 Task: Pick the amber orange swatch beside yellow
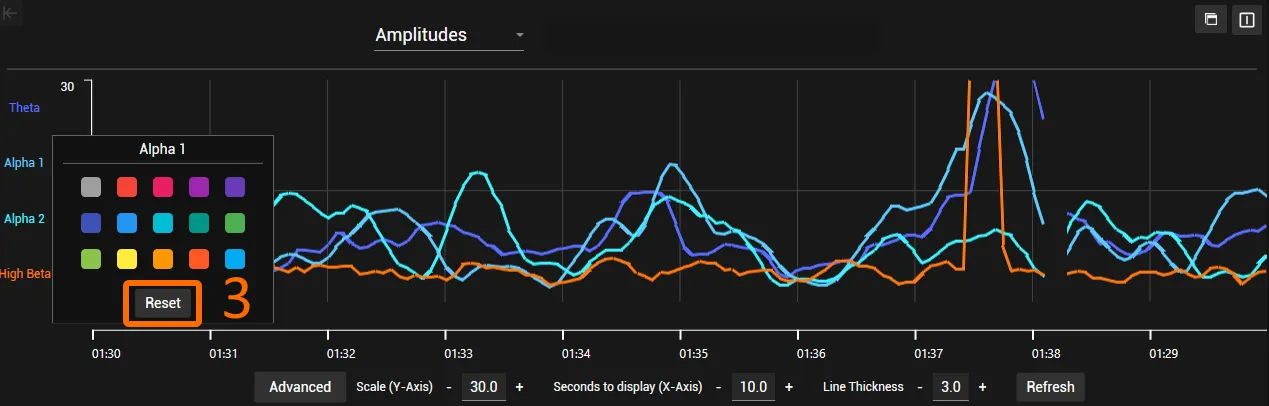click(163, 259)
